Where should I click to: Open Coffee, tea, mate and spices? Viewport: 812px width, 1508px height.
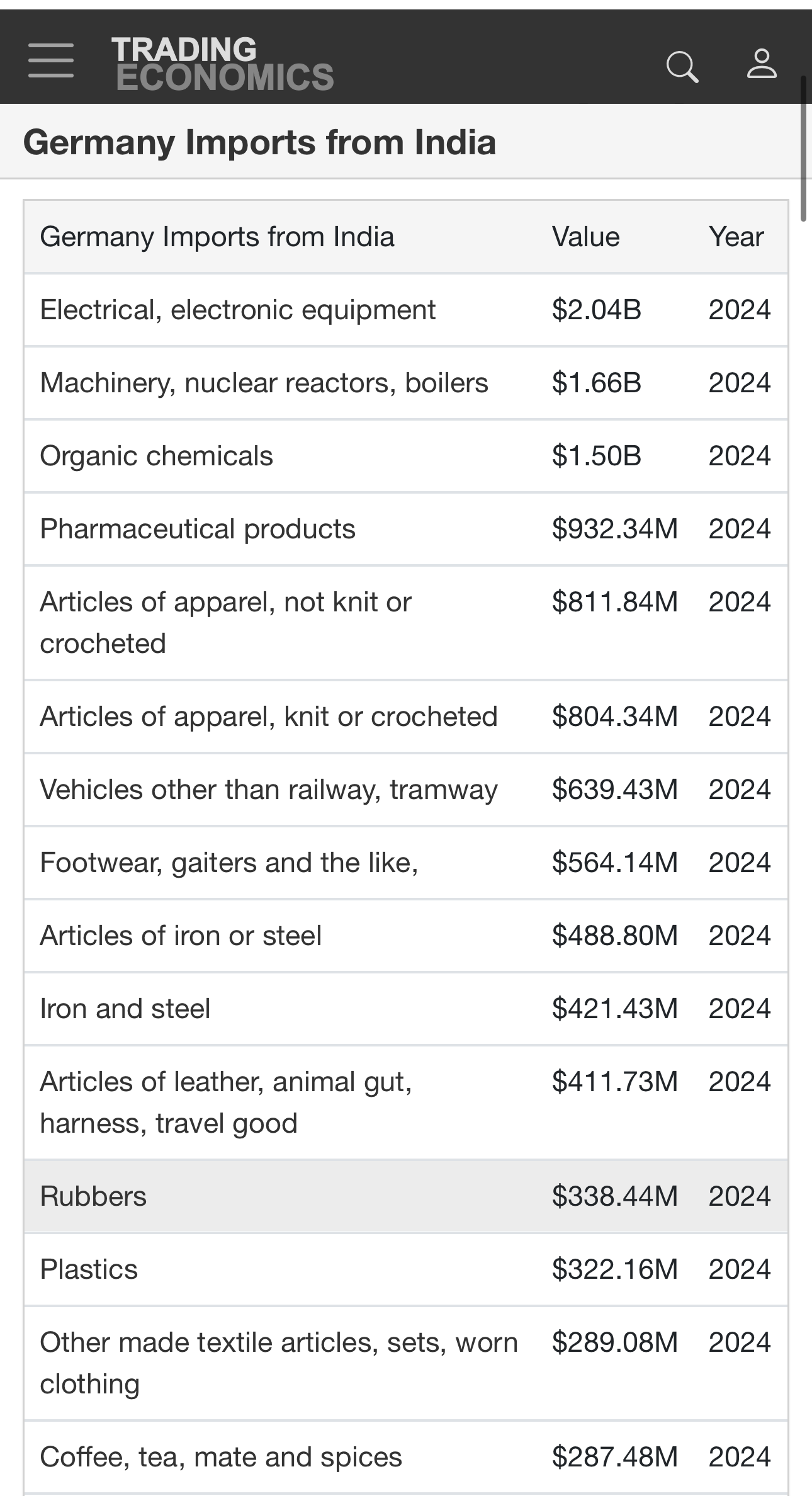click(x=221, y=1457)
